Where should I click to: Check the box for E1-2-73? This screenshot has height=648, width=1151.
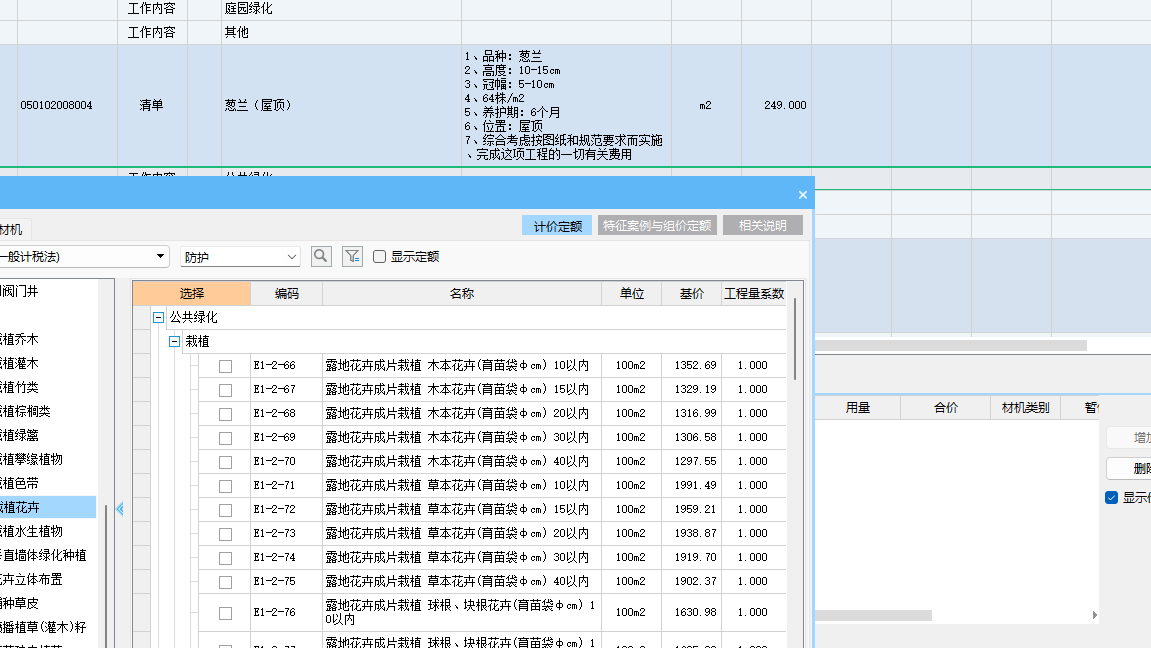point(225,534)
